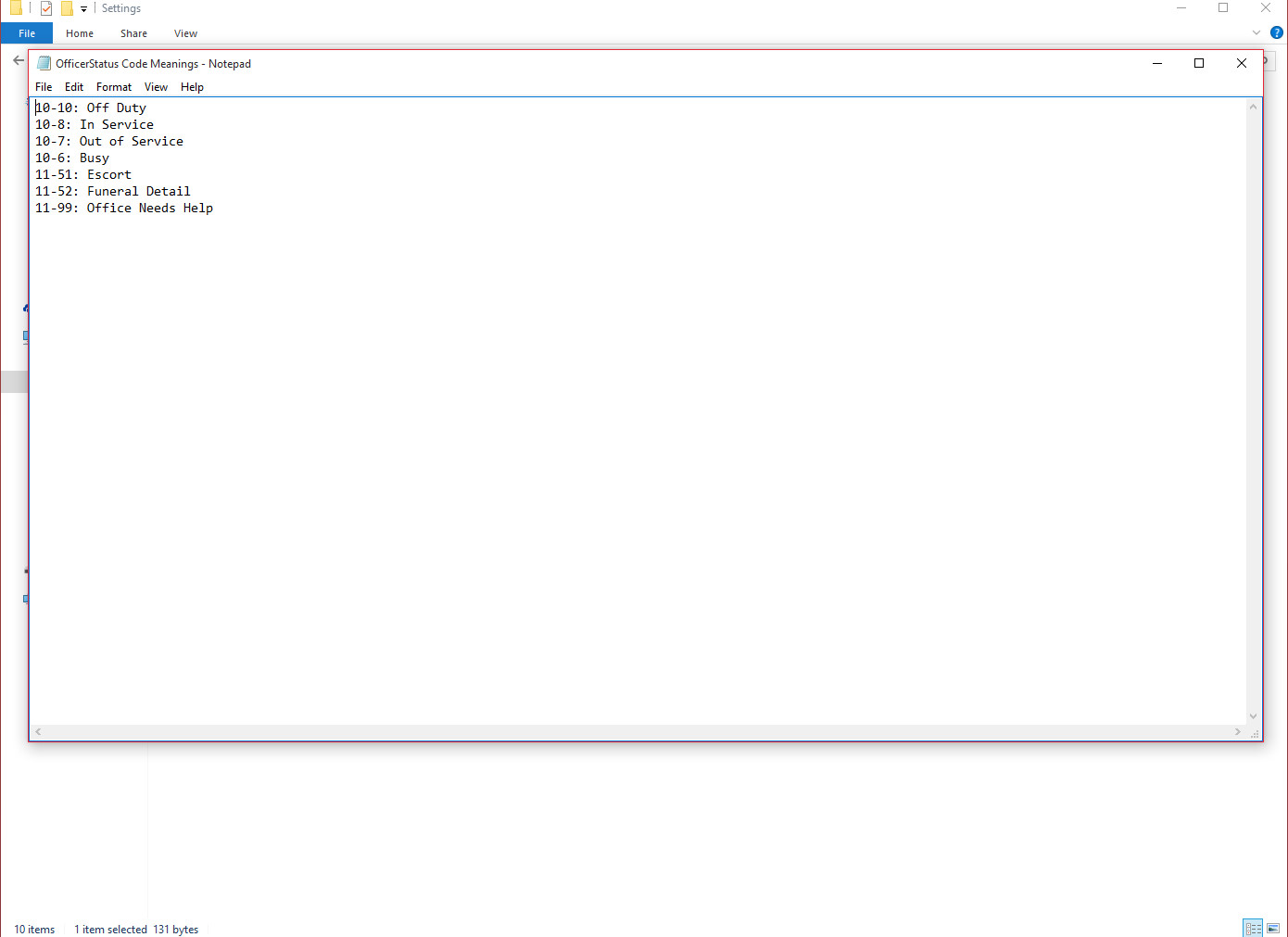Click the blue File button in Explorer ribbon
The image size is (1288, 937).
[27, 33]
